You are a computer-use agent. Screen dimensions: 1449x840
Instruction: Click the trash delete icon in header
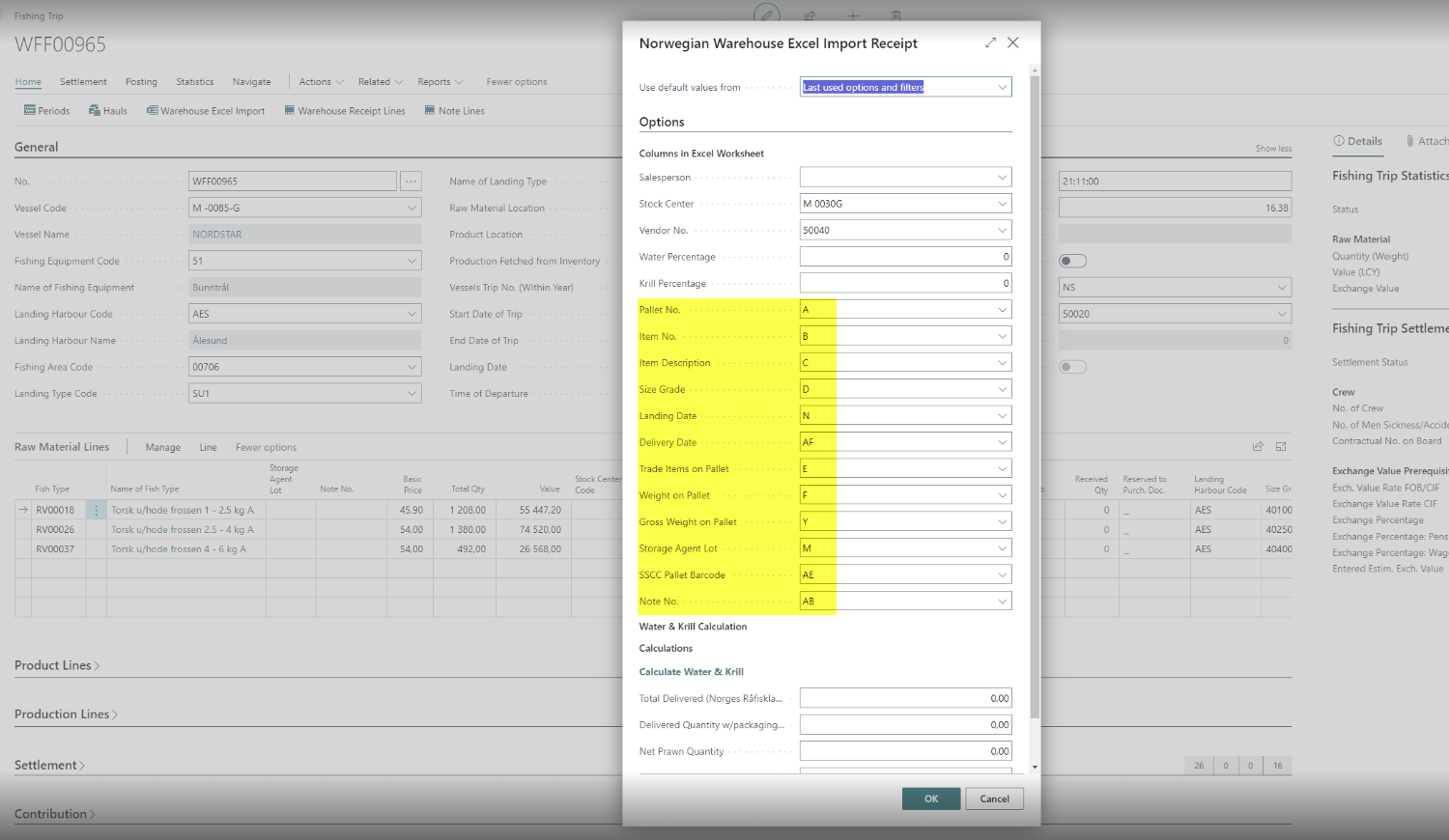click(896, 15)
